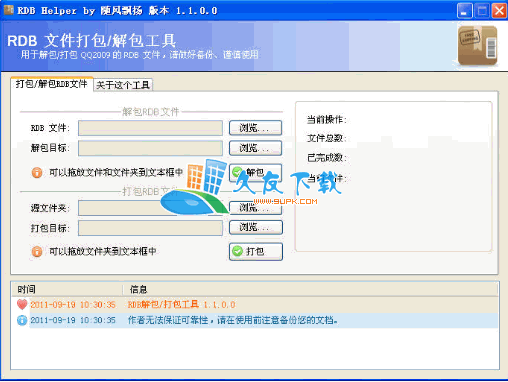The image size is (508, 382).
Task: Click the red heart icon in log list
Action: point(22,305)
